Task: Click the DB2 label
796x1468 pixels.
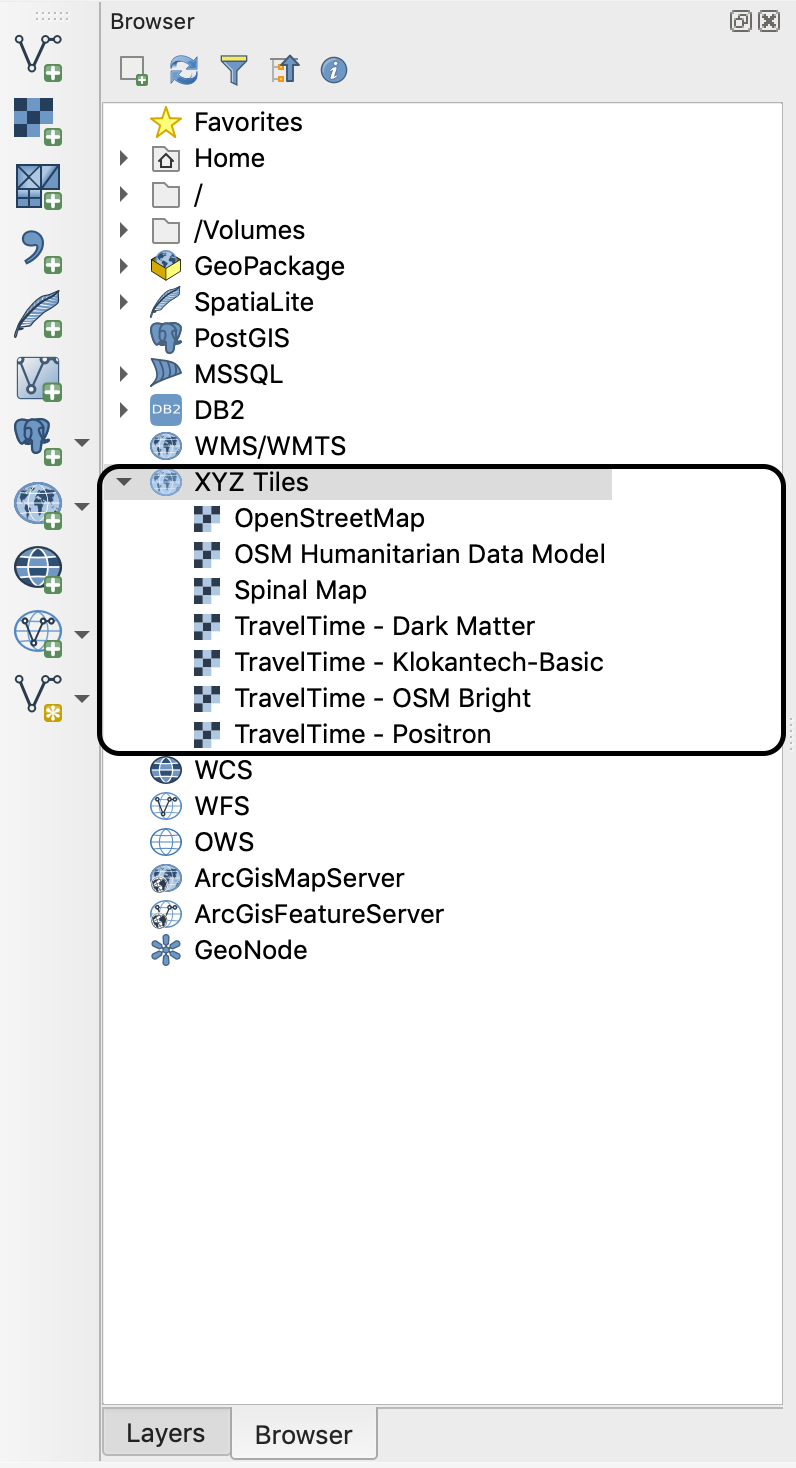Action: [220, 410]
